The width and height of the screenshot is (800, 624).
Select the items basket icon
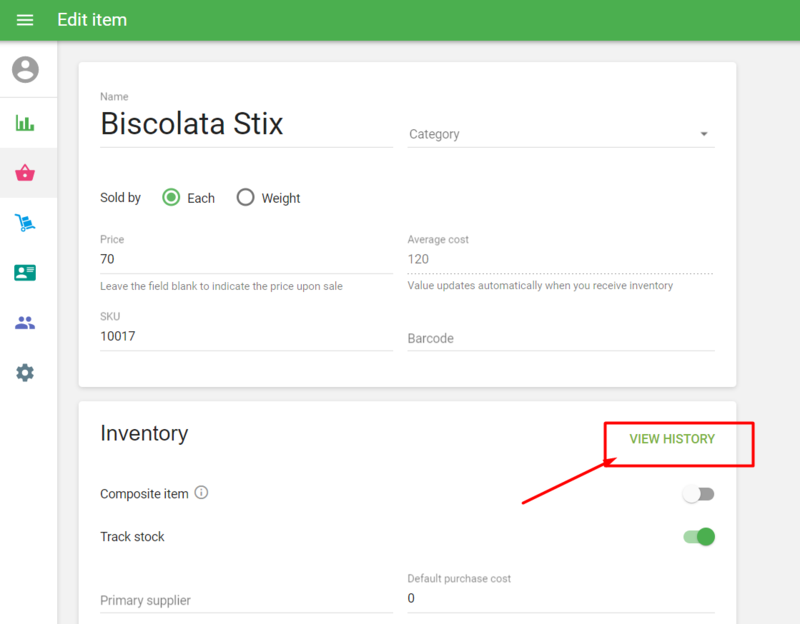click(25, 173)
